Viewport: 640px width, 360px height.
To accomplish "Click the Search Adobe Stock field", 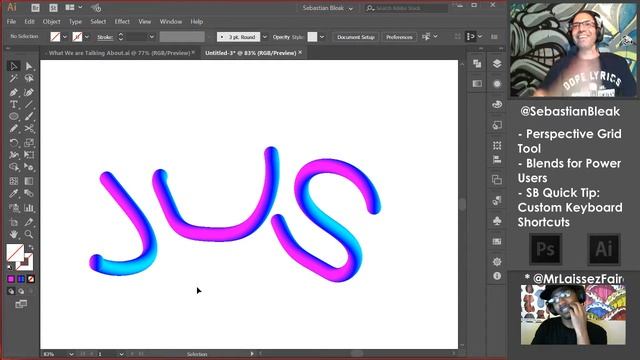I will [x=407, y=8].
